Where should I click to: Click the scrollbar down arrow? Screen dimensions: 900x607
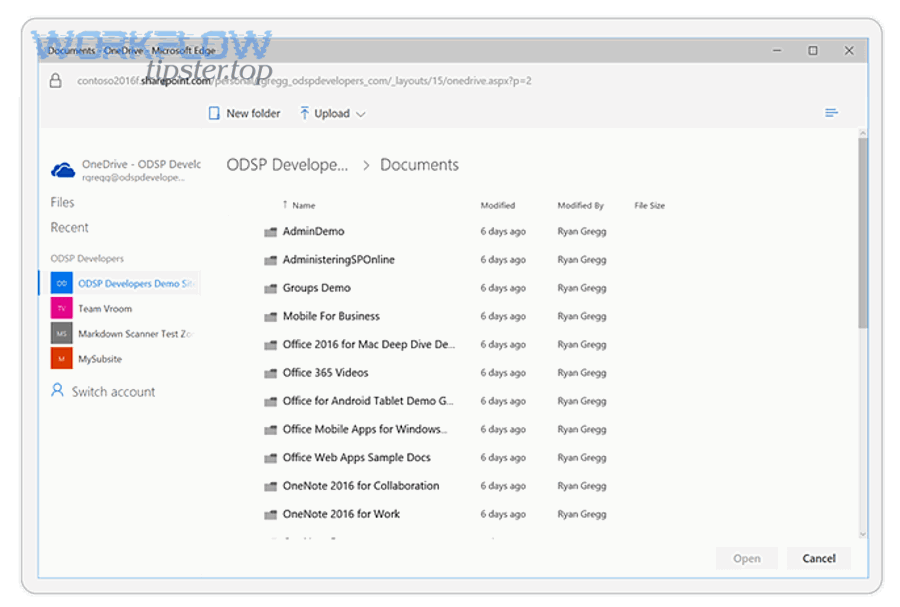(x=863, y=534)
